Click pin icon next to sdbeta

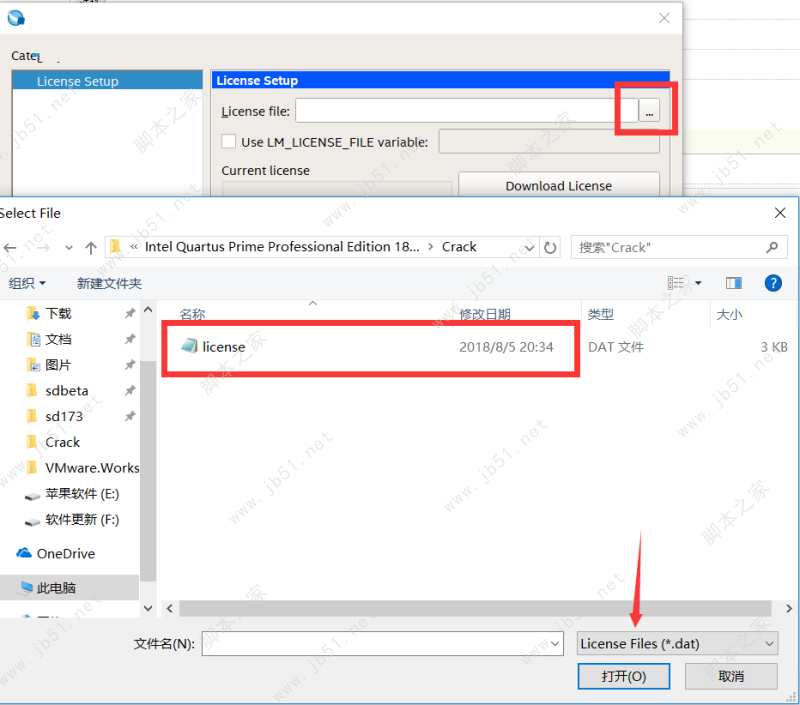pos(130,391)
